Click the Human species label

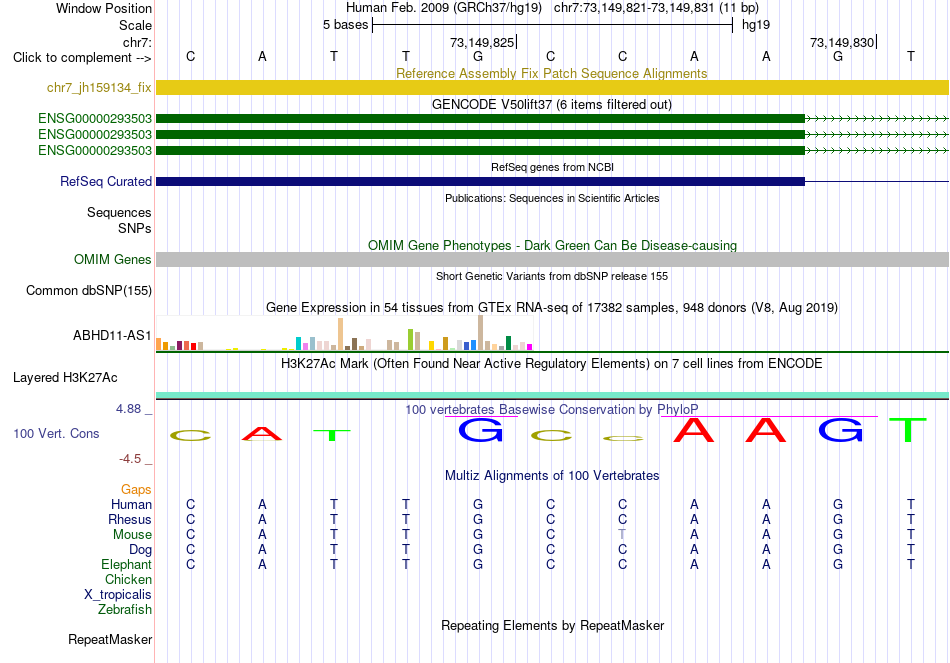click(x=131, y=504)
